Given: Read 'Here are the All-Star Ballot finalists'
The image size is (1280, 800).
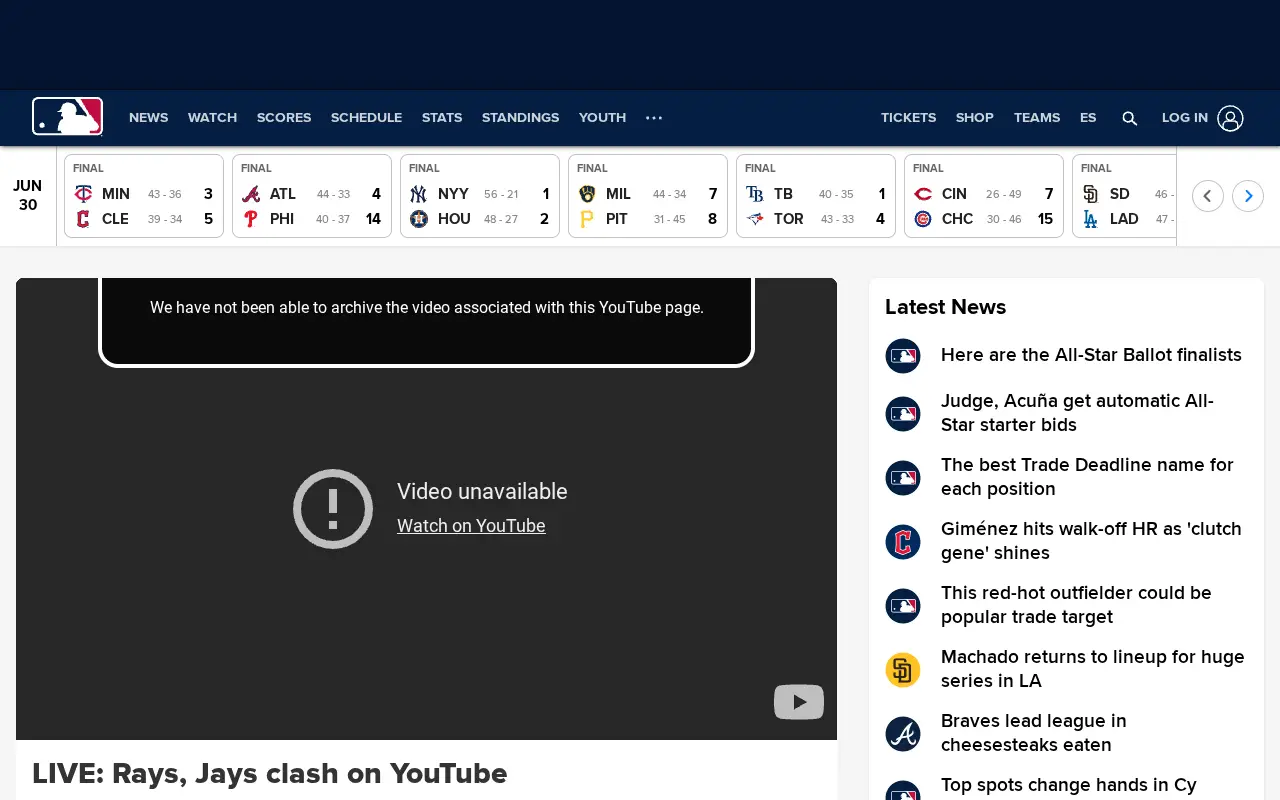Looking at the screenshot, I should pyautogui.click(x=1091, y=355).
